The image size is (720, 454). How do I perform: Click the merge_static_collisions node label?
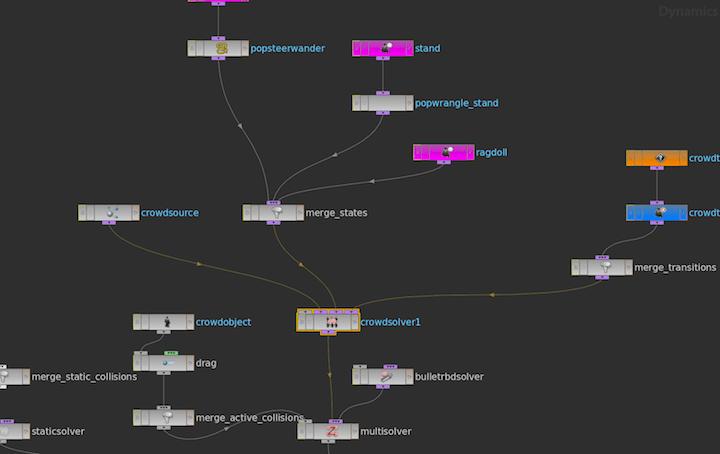84,377
